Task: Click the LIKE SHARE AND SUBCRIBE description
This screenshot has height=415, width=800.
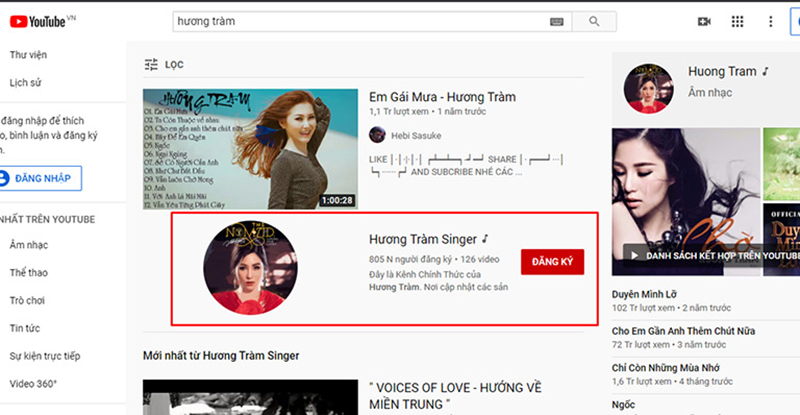Action: coord(465,165)
